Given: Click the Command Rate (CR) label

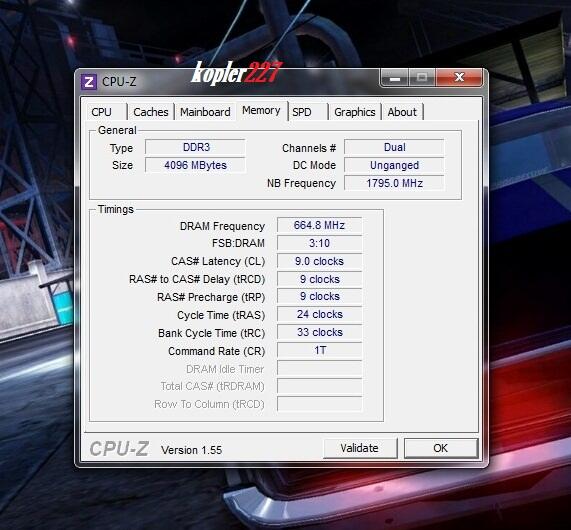Looking at the screenshot, I should [x=216, y=351].
